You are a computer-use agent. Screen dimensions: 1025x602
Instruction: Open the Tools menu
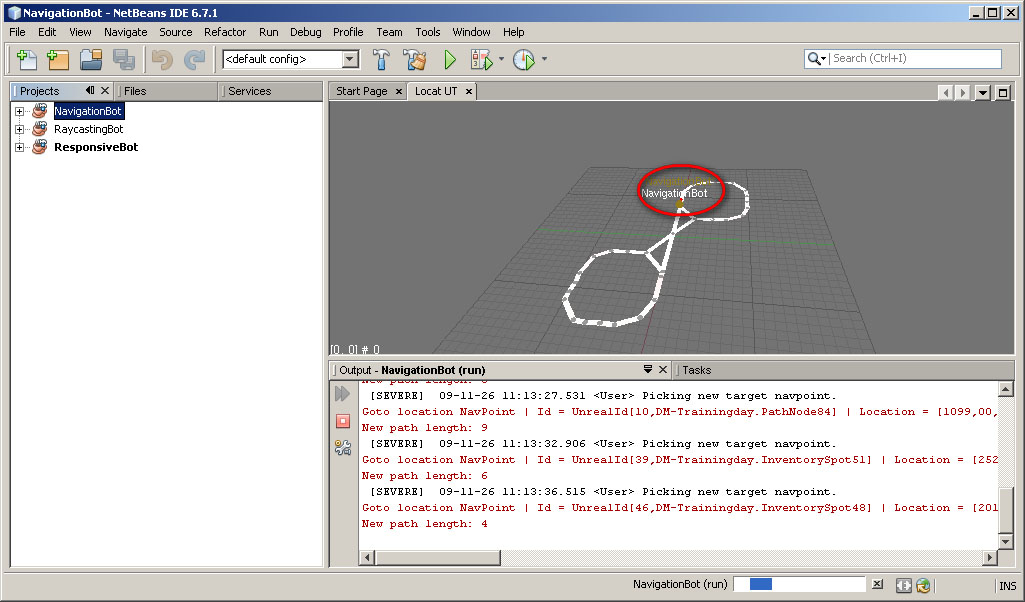pyautogui.click(x=428, y=32)
